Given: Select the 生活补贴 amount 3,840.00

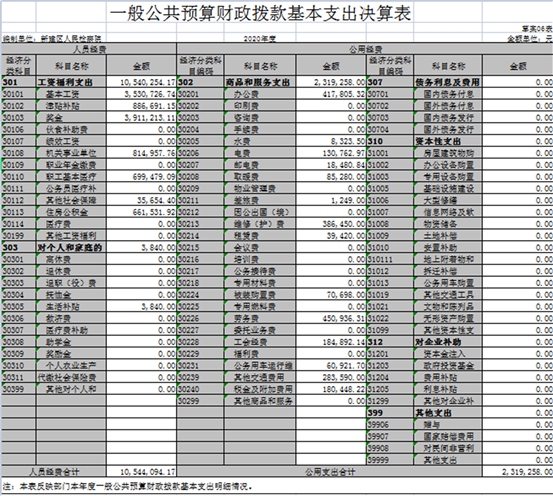Looking at the screenshot, I should [x=141, y=307].
